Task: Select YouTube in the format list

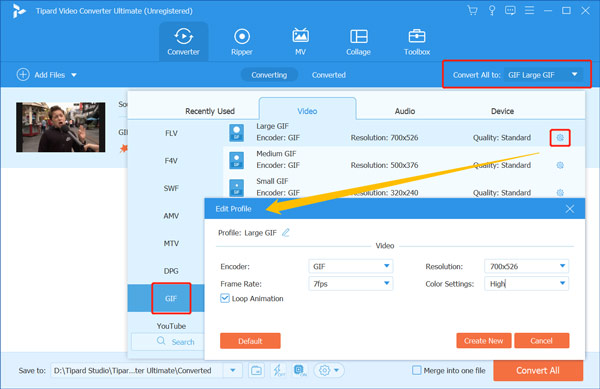Action: tap(171, 326)
